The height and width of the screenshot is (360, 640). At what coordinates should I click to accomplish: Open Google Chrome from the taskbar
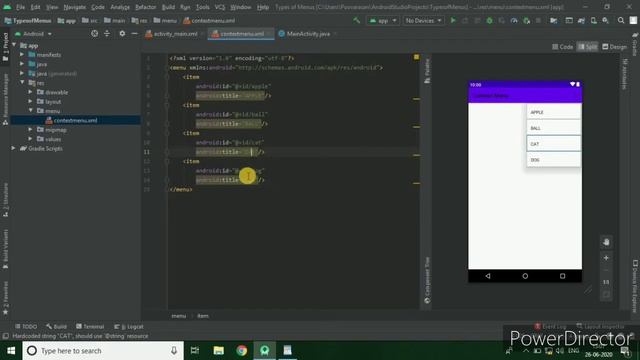tap(242, 351)
